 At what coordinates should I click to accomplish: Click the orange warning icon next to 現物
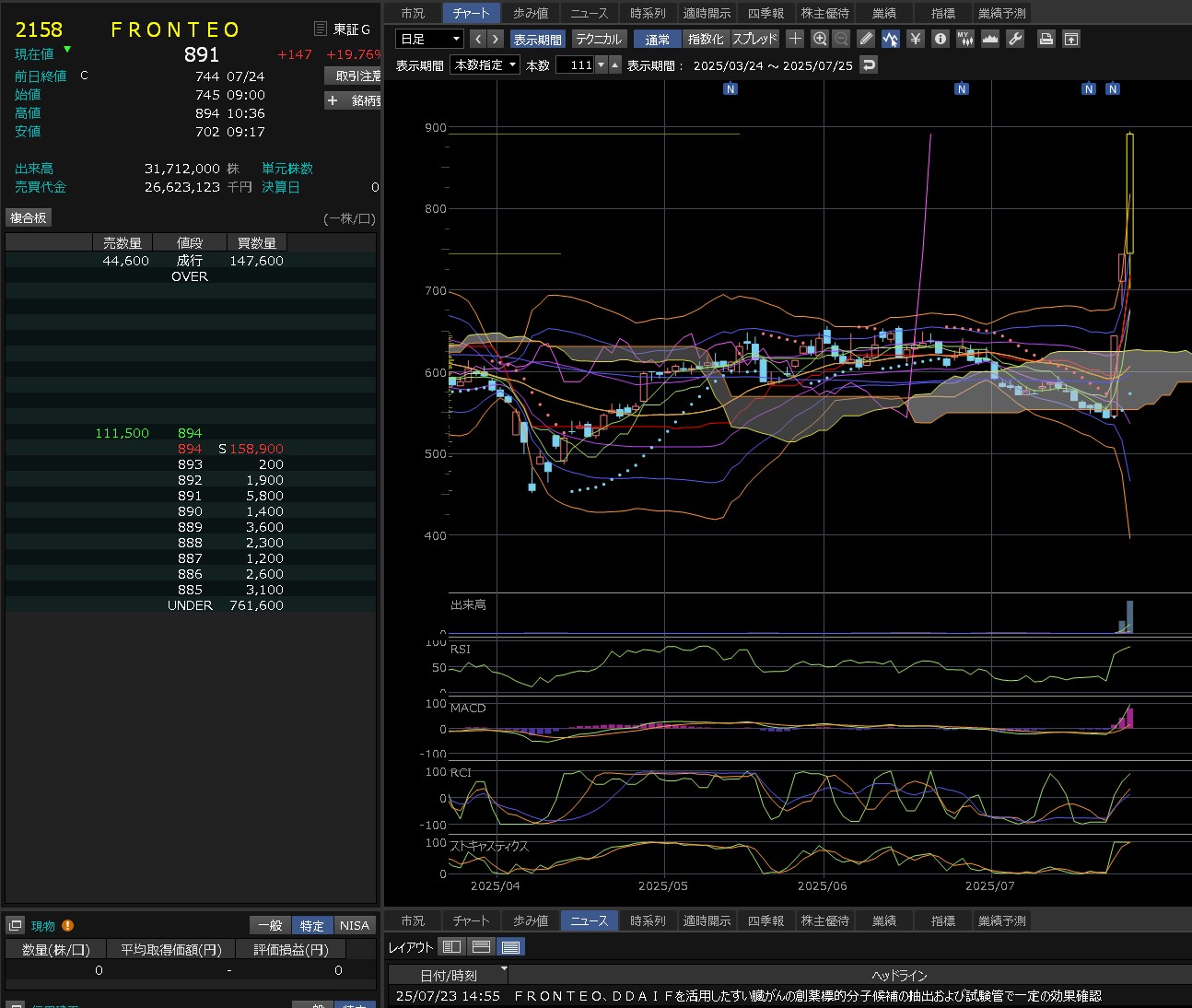click(x=67, y=925)
